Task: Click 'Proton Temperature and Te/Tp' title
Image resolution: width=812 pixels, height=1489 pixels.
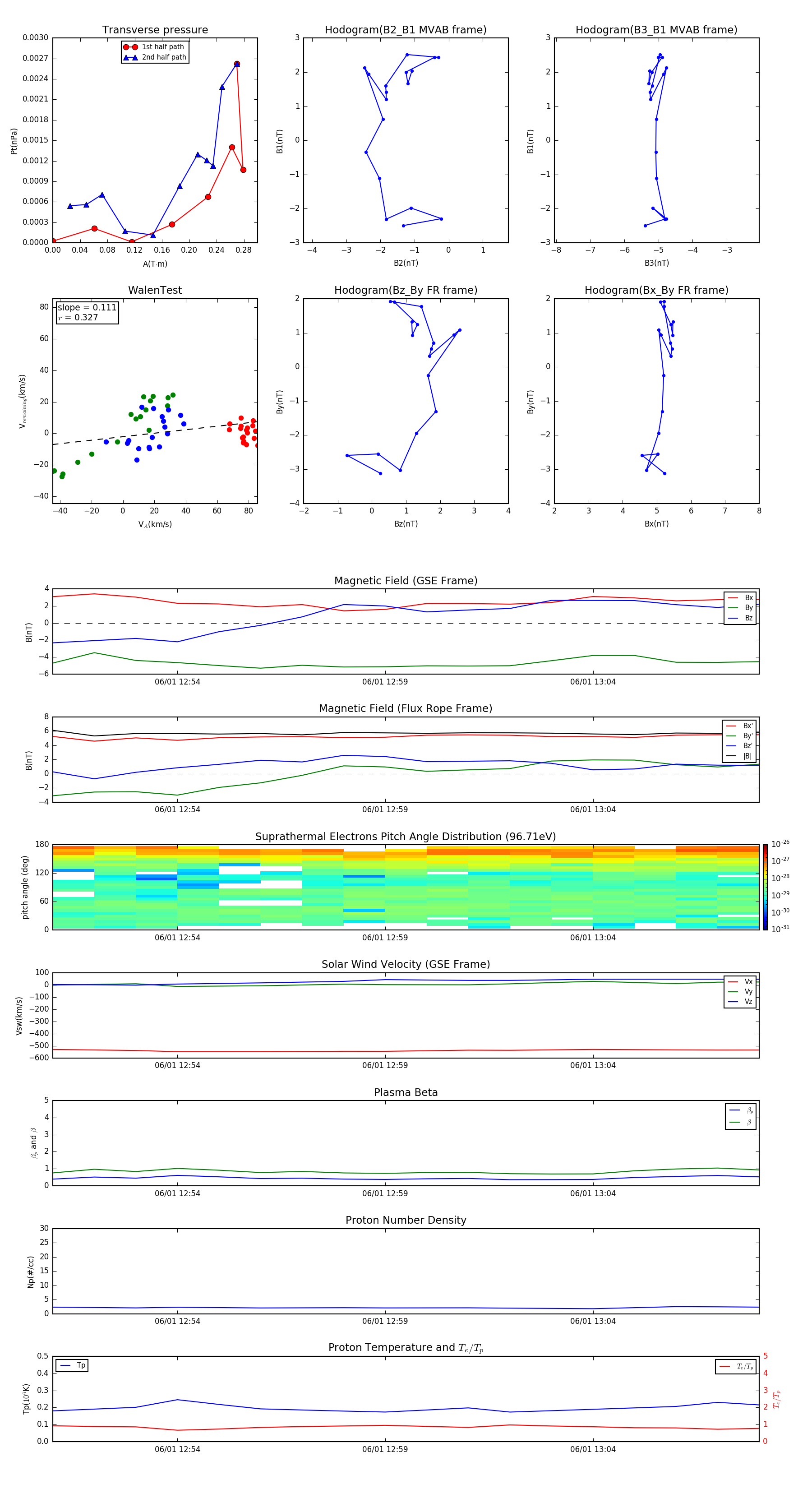Action: (x=406, y=1348)
